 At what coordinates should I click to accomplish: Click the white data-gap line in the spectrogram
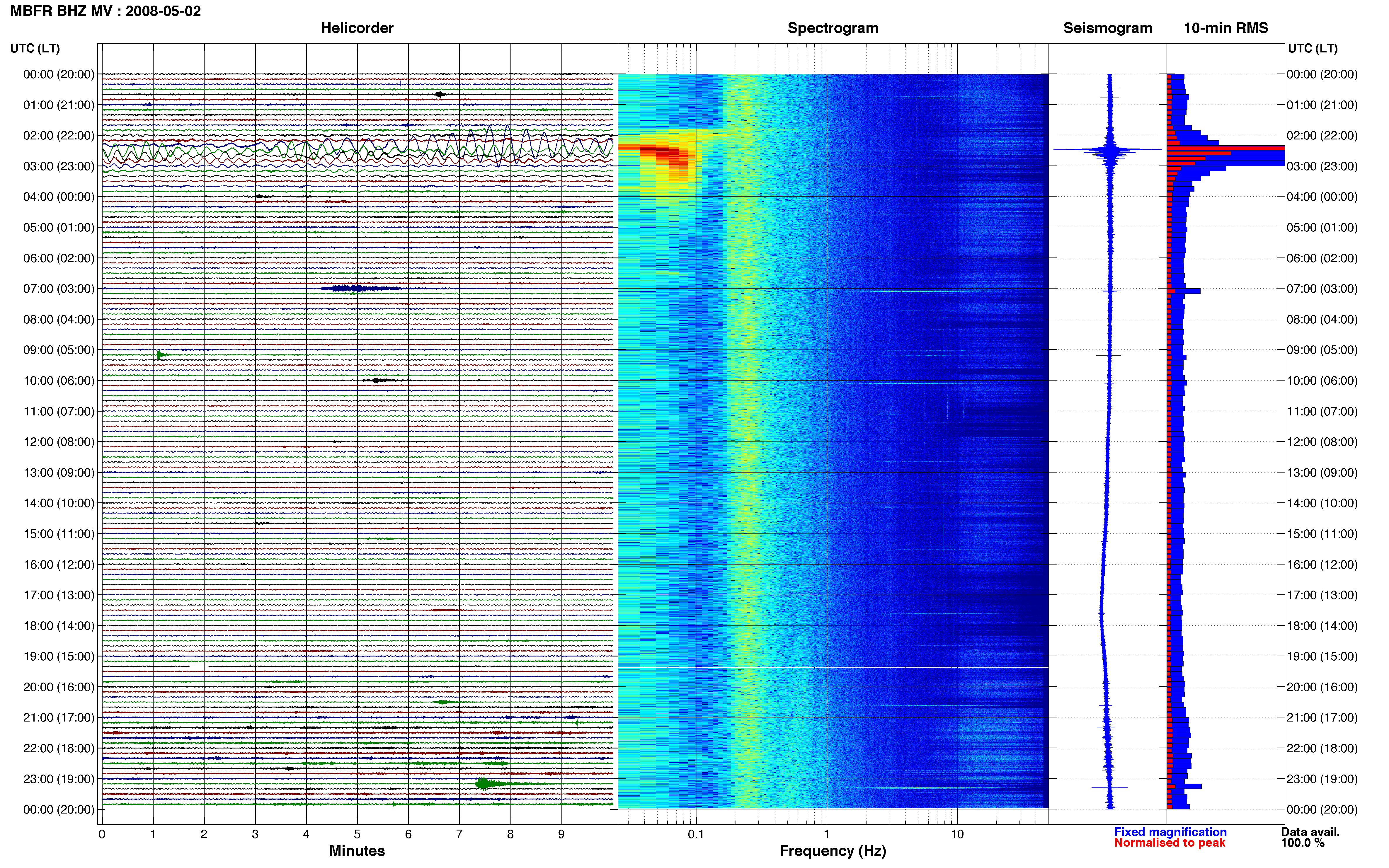(x=833, y=667)
